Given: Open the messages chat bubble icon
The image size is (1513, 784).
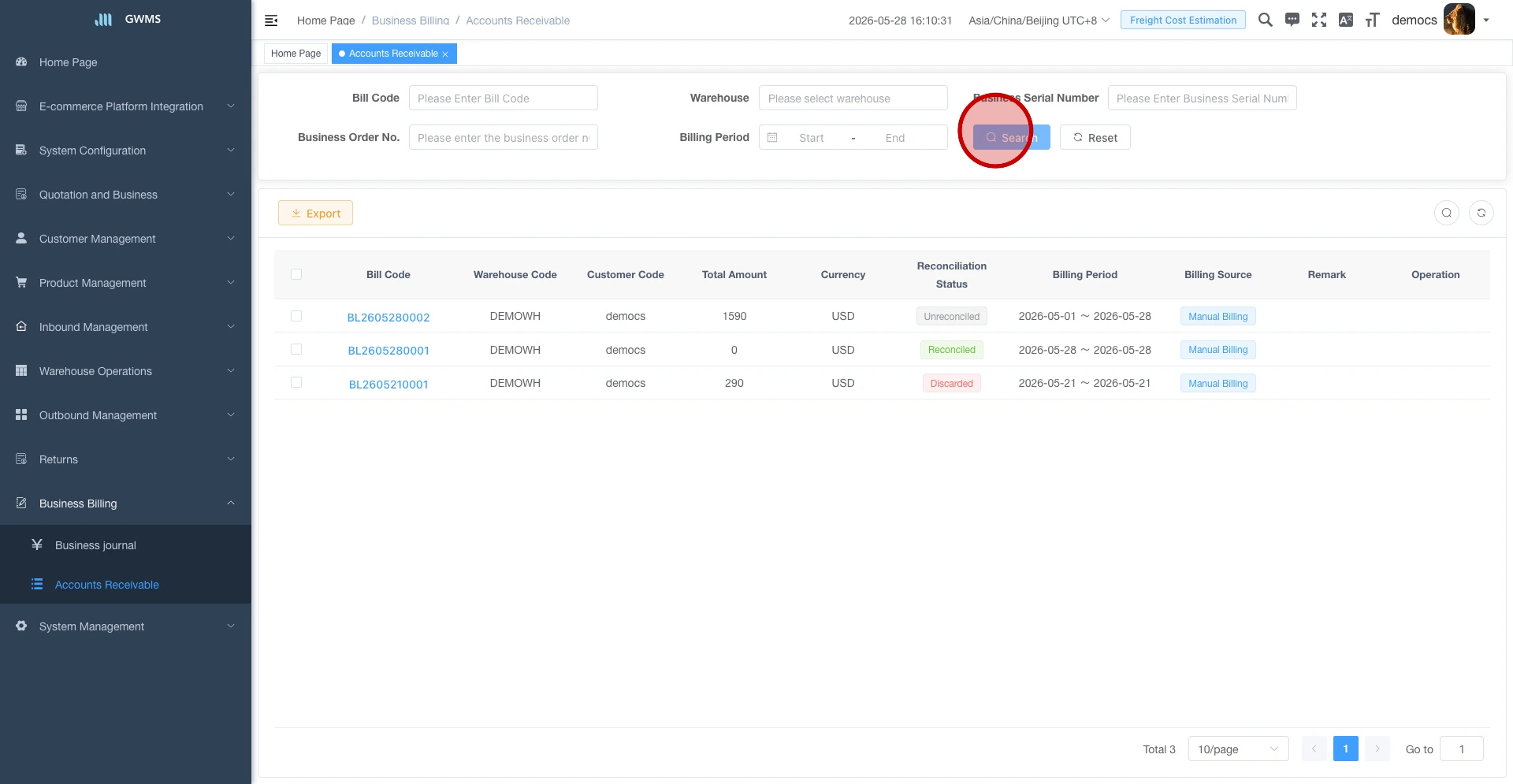Looking at the screenshot, I should (x=1292, y=20).
